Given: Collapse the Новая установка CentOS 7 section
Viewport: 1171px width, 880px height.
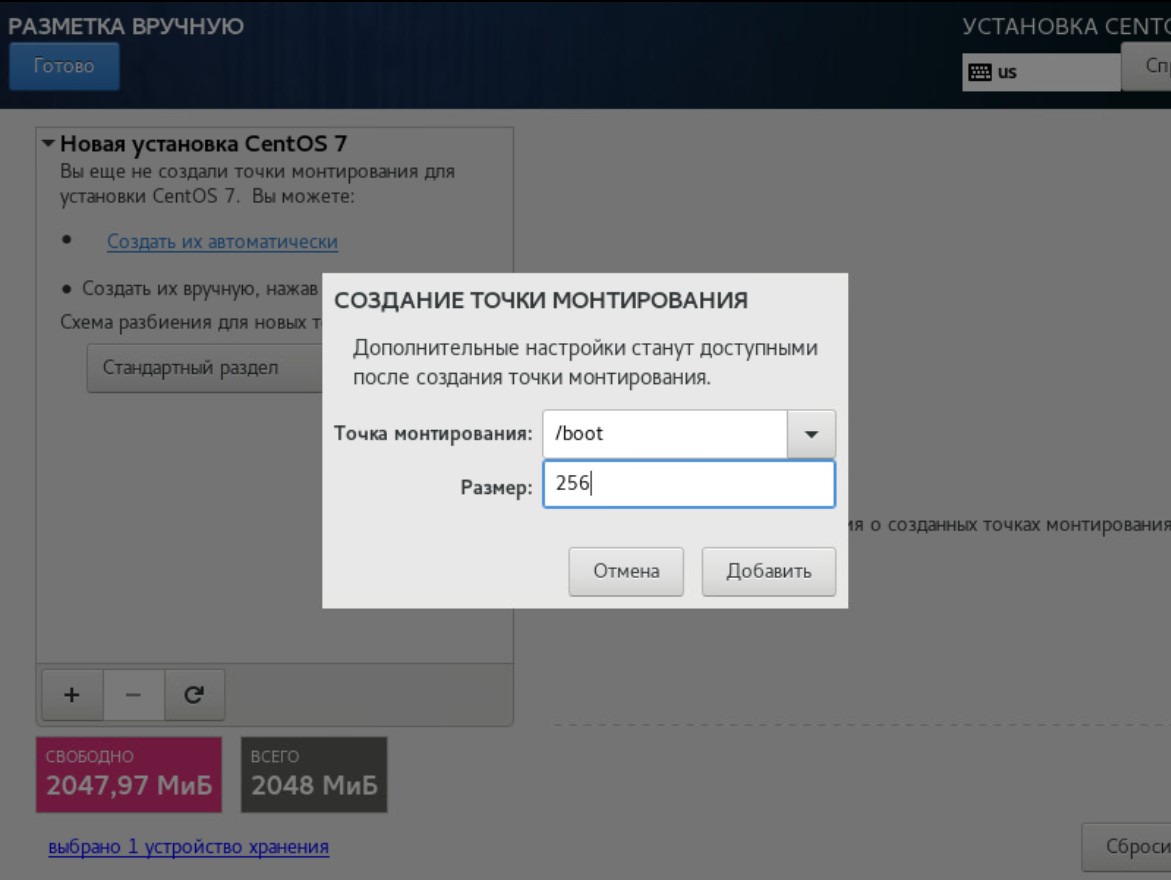Looking at the screenshot, I should (49, 143).
